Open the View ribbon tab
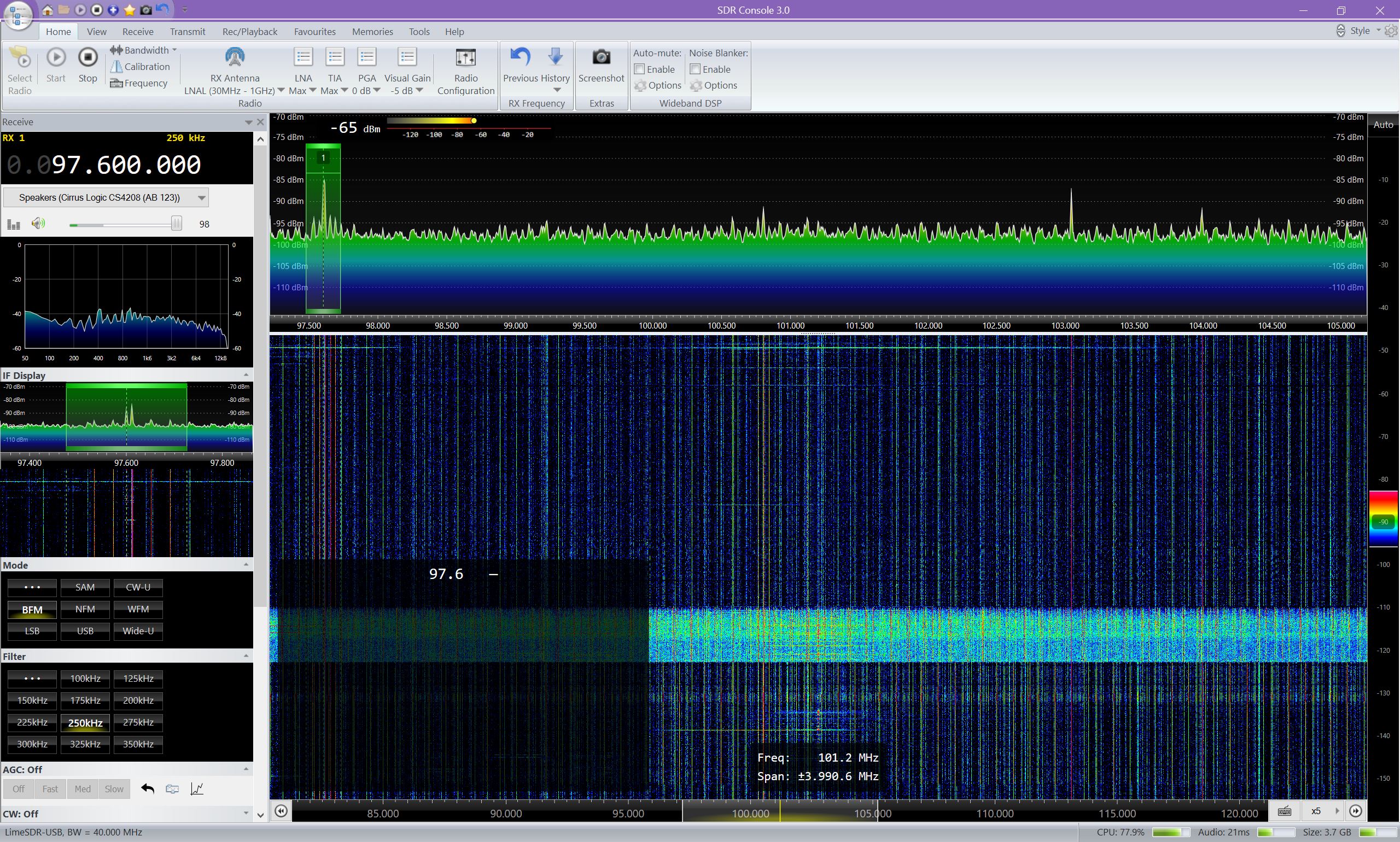The image size is (1400, 842). (x=96, y=31)
